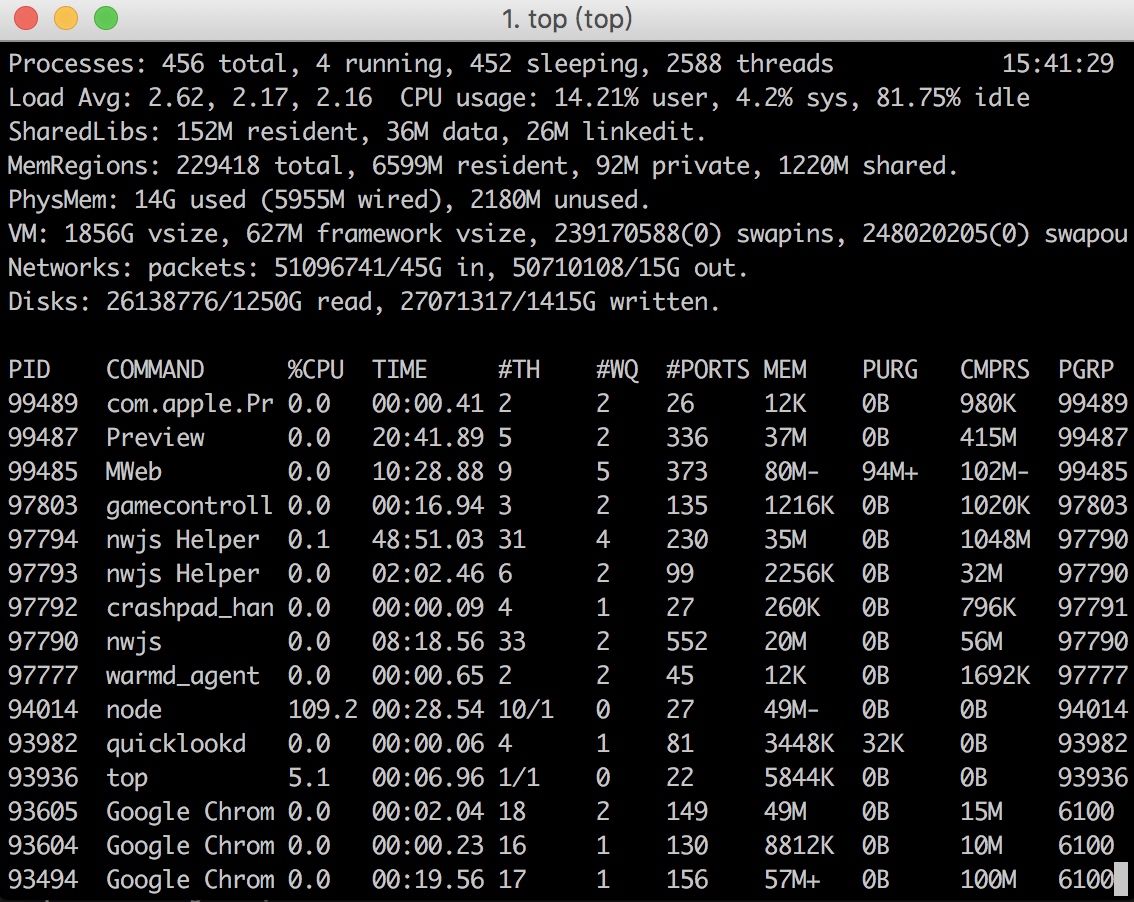Viewport: 1134px width, 902px height.
Task: Click the MWeb process name
Action: coord(134,472)
